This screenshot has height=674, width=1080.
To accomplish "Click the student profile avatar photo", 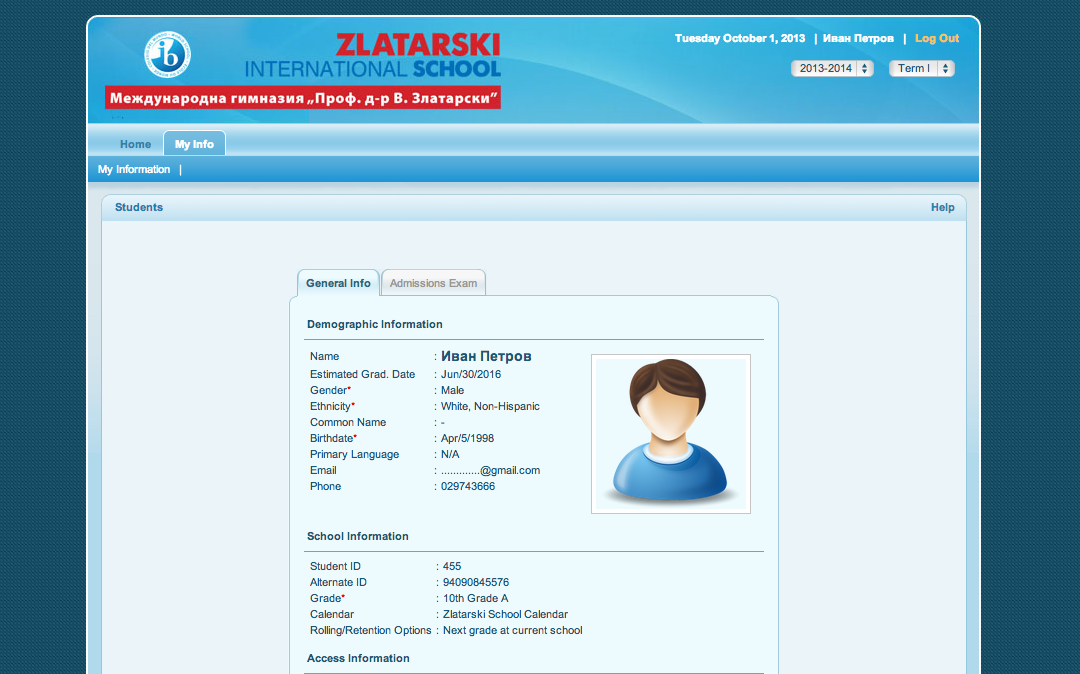I will pyautogui.click(x=670, y=433).
